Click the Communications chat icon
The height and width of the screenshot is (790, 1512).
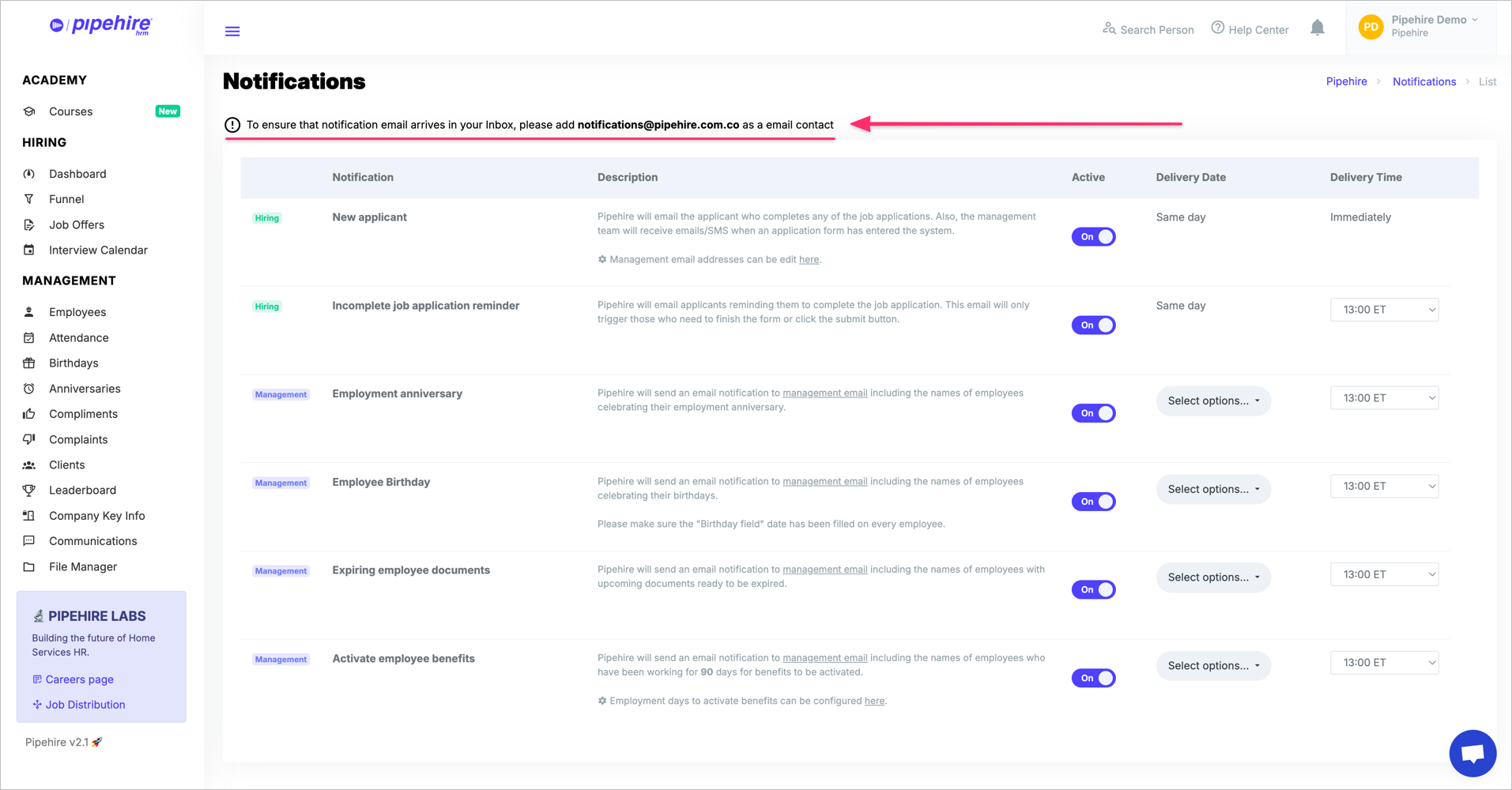tap(29, 541)
